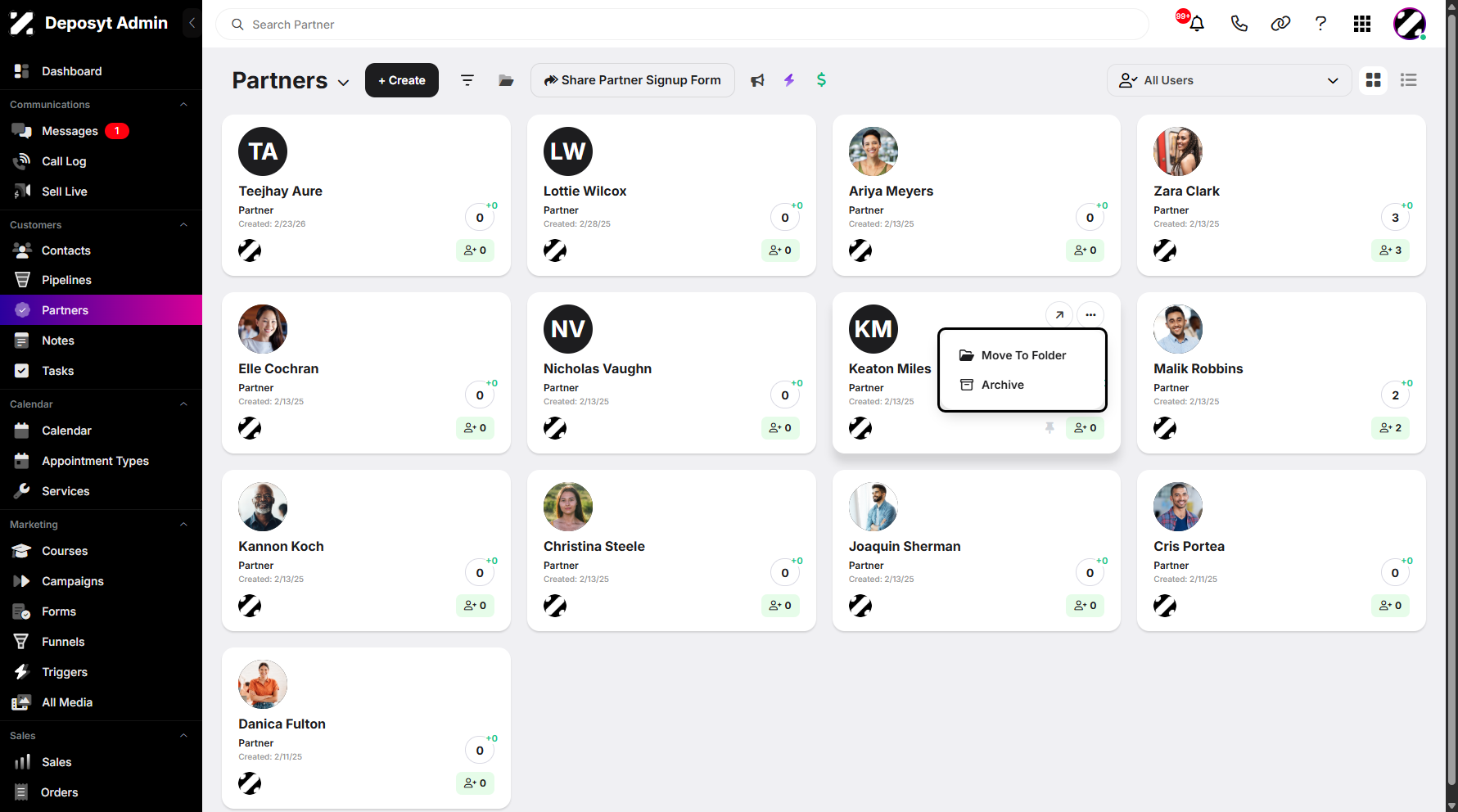The height and width of the screenshot is (812, 1458).
Task: Pin the Keaton Miles card
Action: [x=1049, y=427]
